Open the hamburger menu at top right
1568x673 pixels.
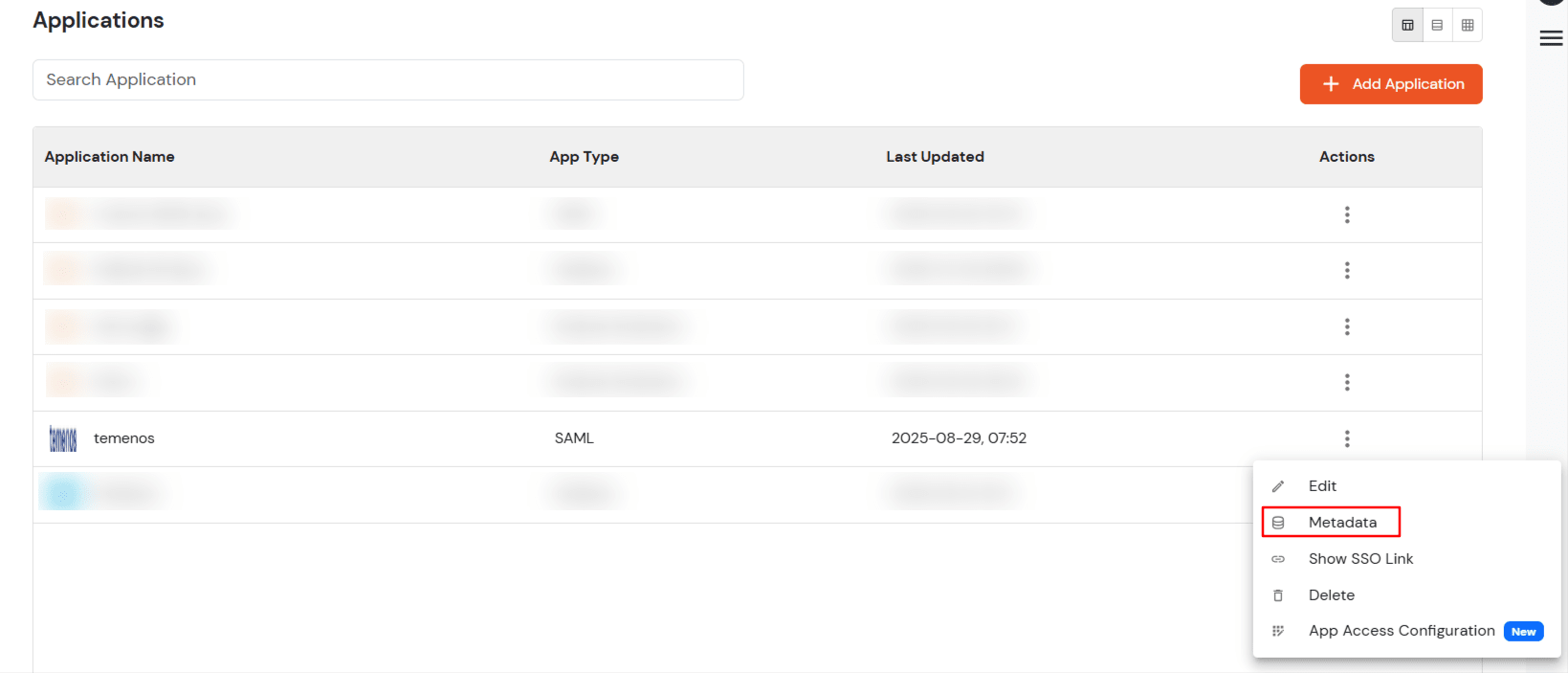pyautogui.click(x=1552, y=38)
